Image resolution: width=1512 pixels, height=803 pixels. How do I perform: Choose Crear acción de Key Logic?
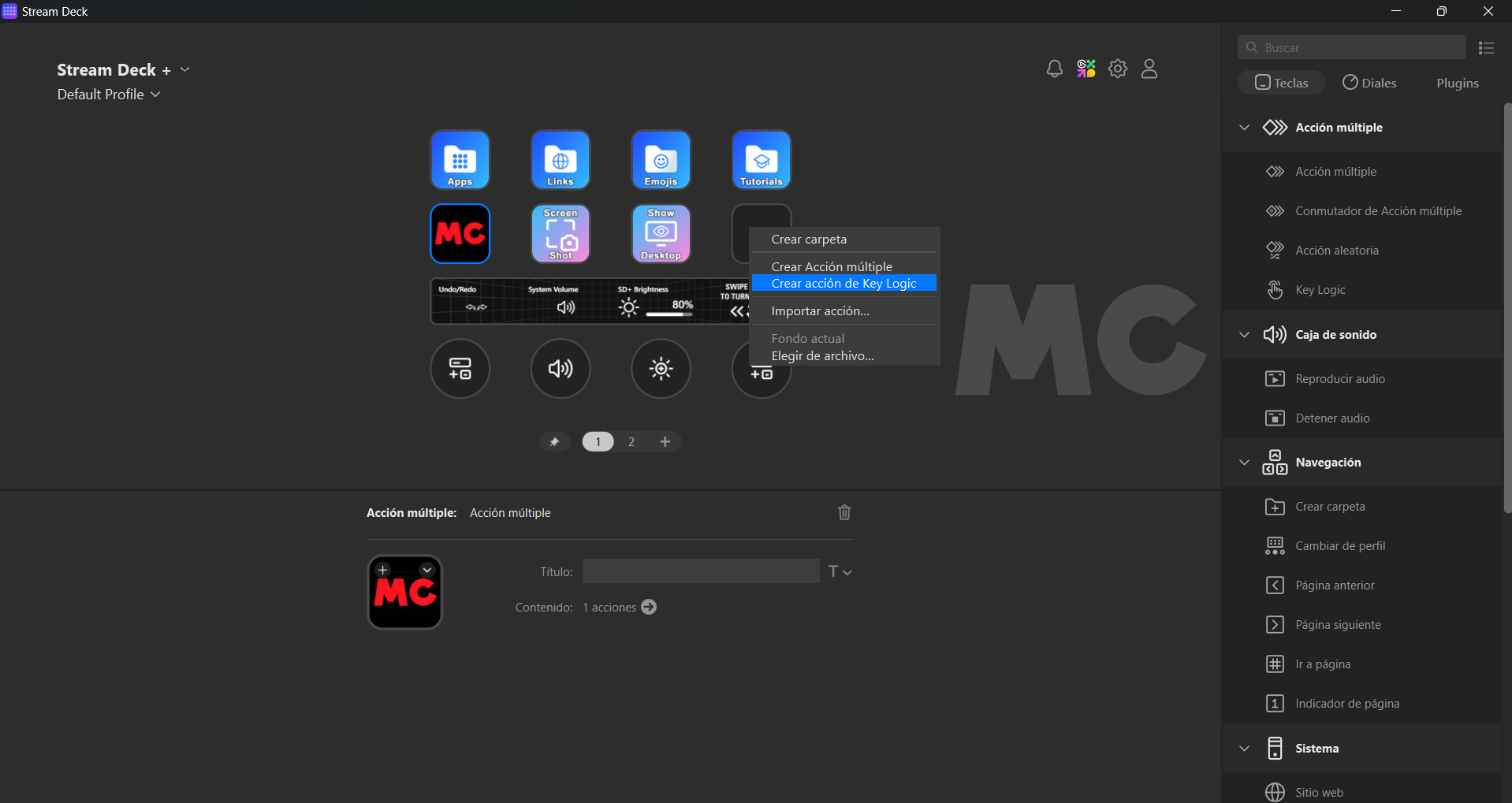coord(844,284)
